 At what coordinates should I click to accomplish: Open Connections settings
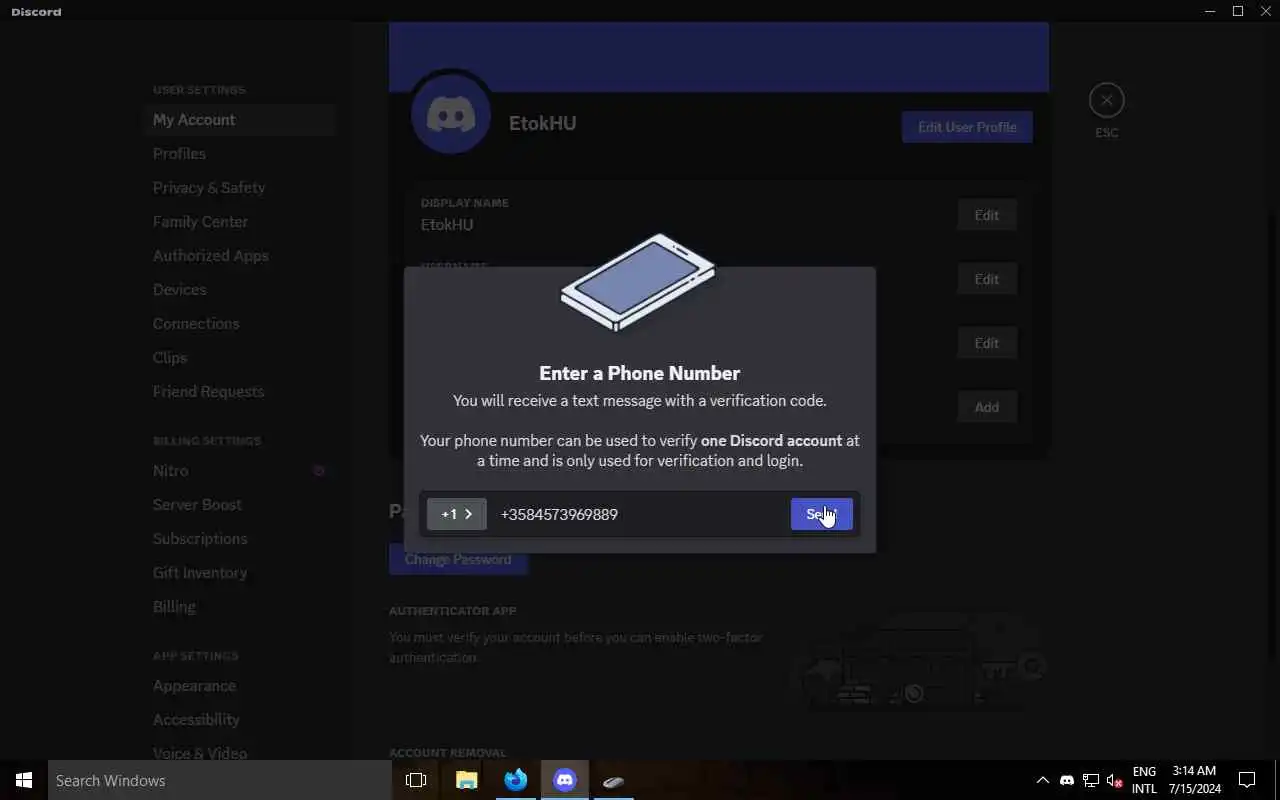(239, 323)
